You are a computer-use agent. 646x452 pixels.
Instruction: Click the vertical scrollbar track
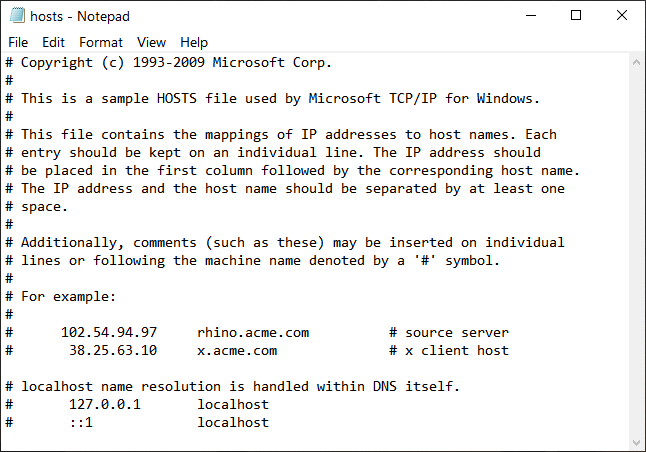coord(637,252)
